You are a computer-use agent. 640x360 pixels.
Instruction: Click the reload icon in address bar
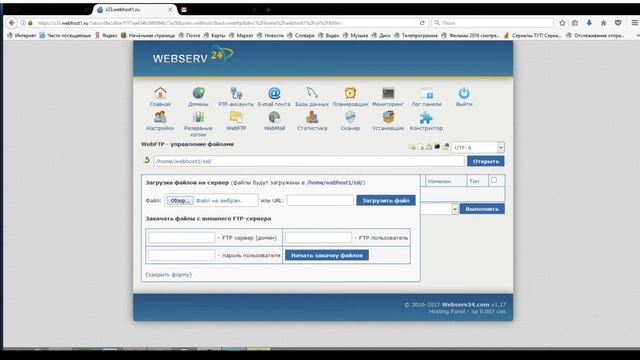(x=422, y=23)
